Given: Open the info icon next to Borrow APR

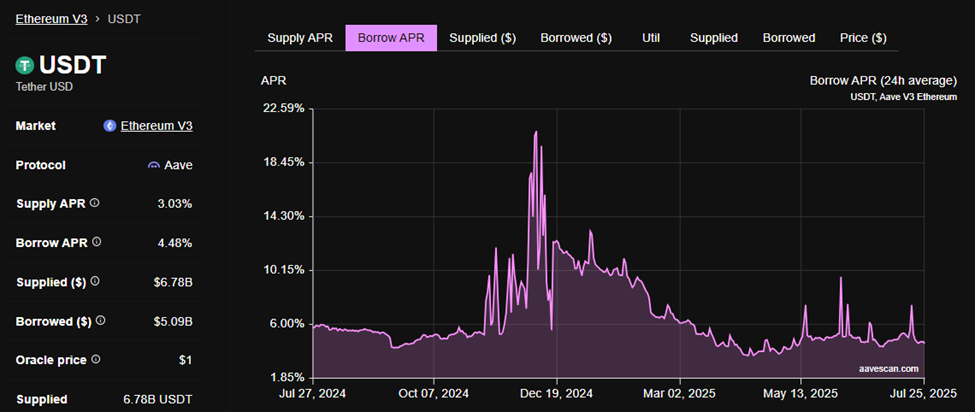Looking at the screenshot, I should click(97, 242).
